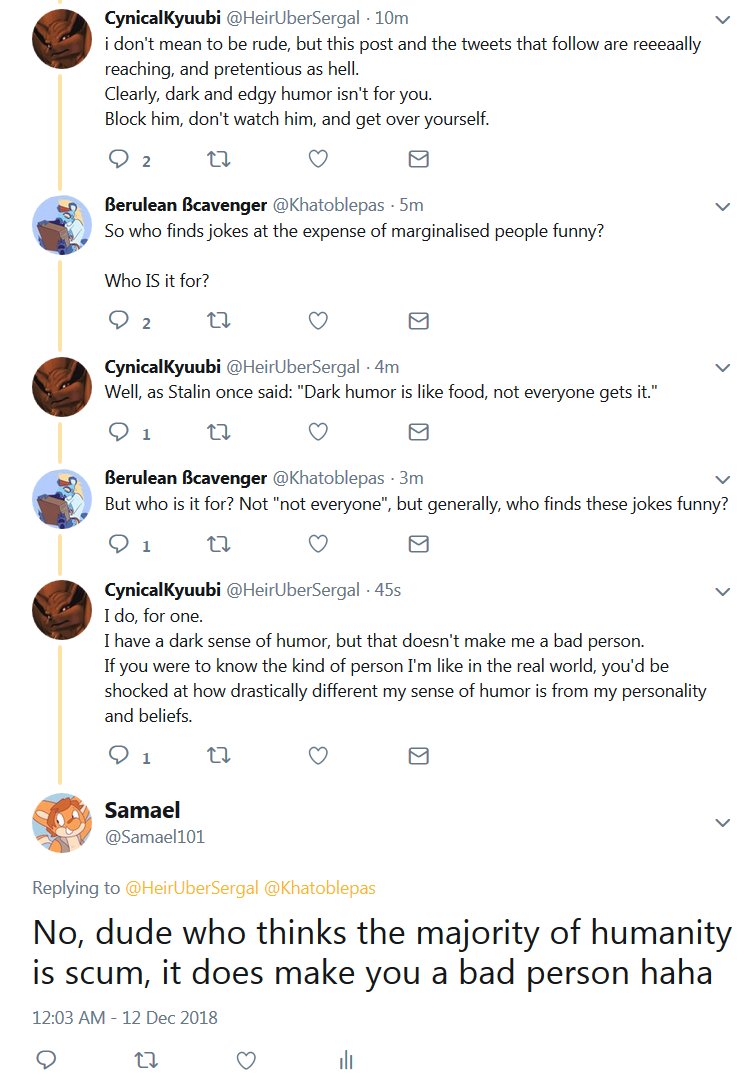Reply to Samael's main tweet

pyautogui.click(x=46, y=1060)
